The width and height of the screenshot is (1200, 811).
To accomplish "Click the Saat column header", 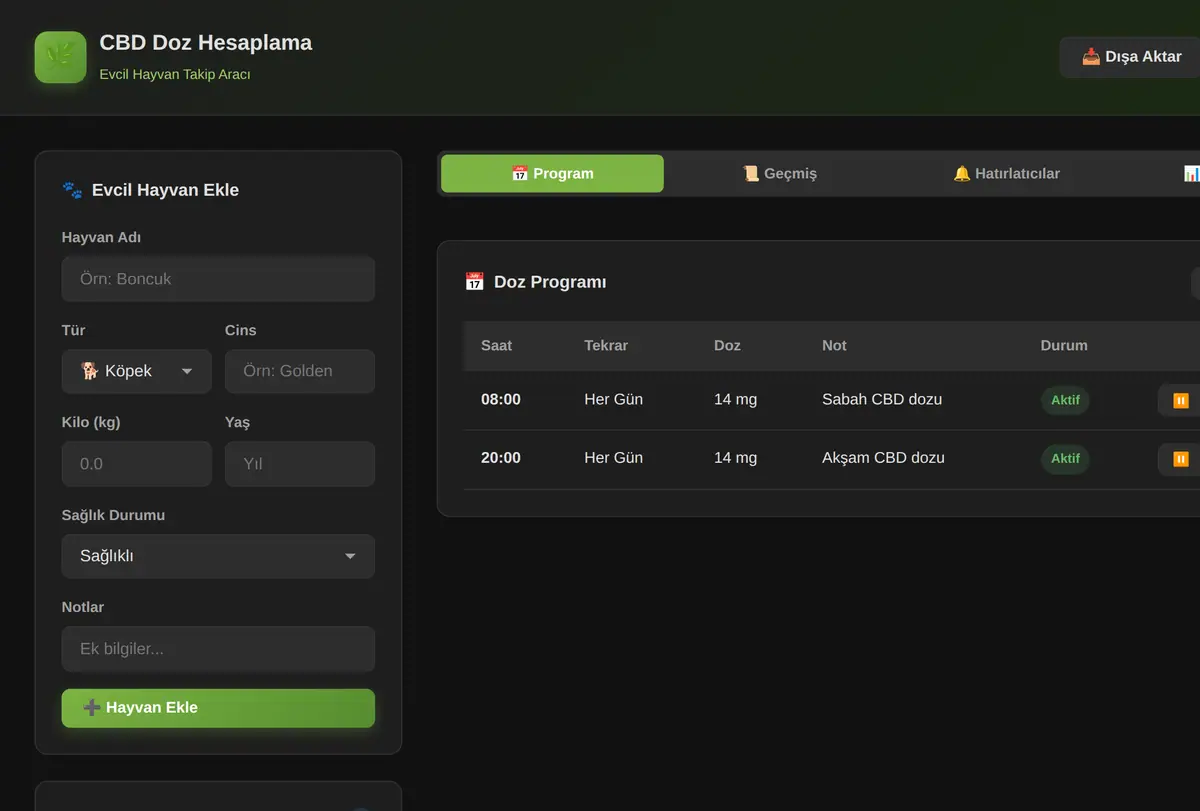I will click(x=496, y=345).
